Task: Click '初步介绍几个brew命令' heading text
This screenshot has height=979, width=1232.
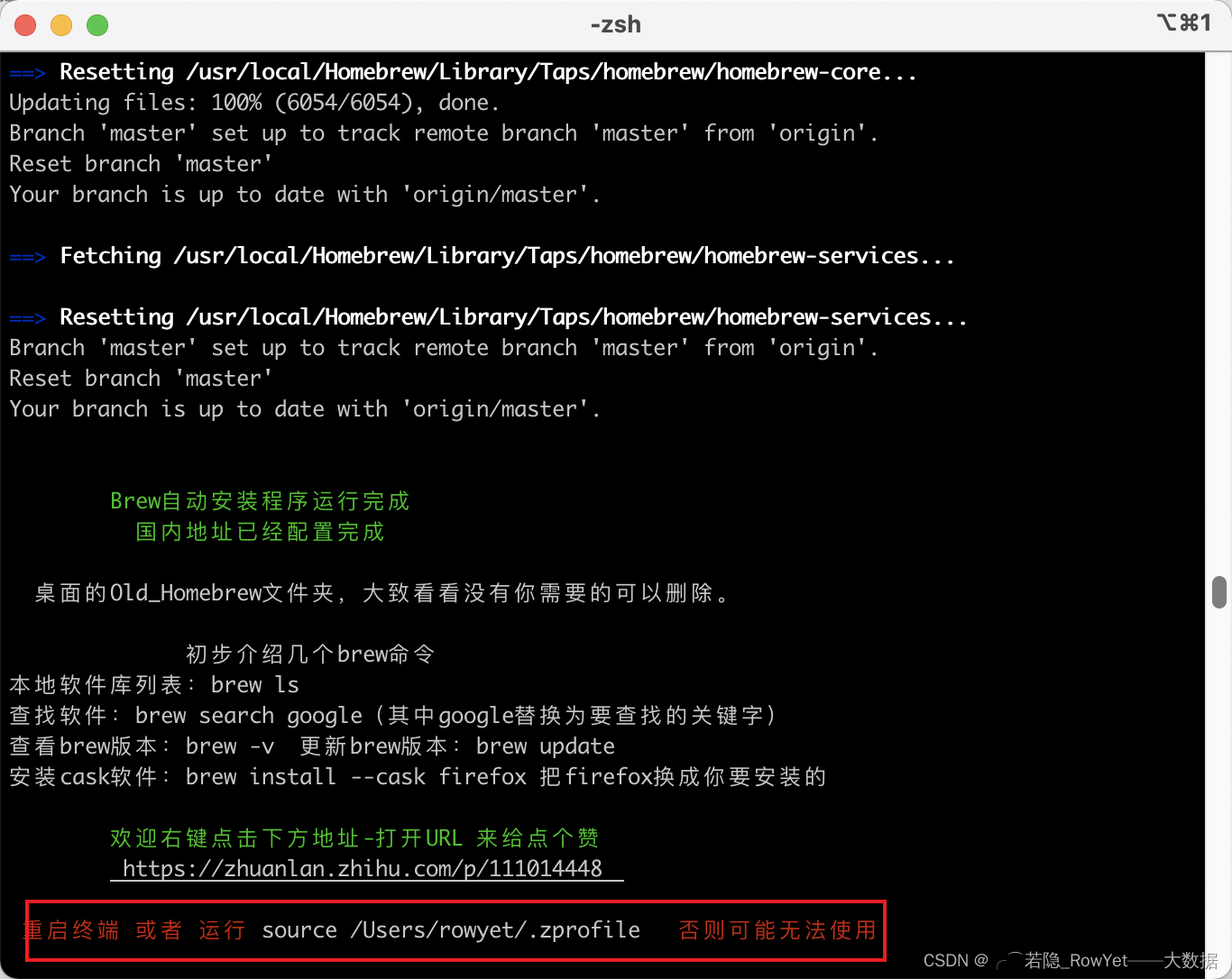Action: tap(310, 654)
